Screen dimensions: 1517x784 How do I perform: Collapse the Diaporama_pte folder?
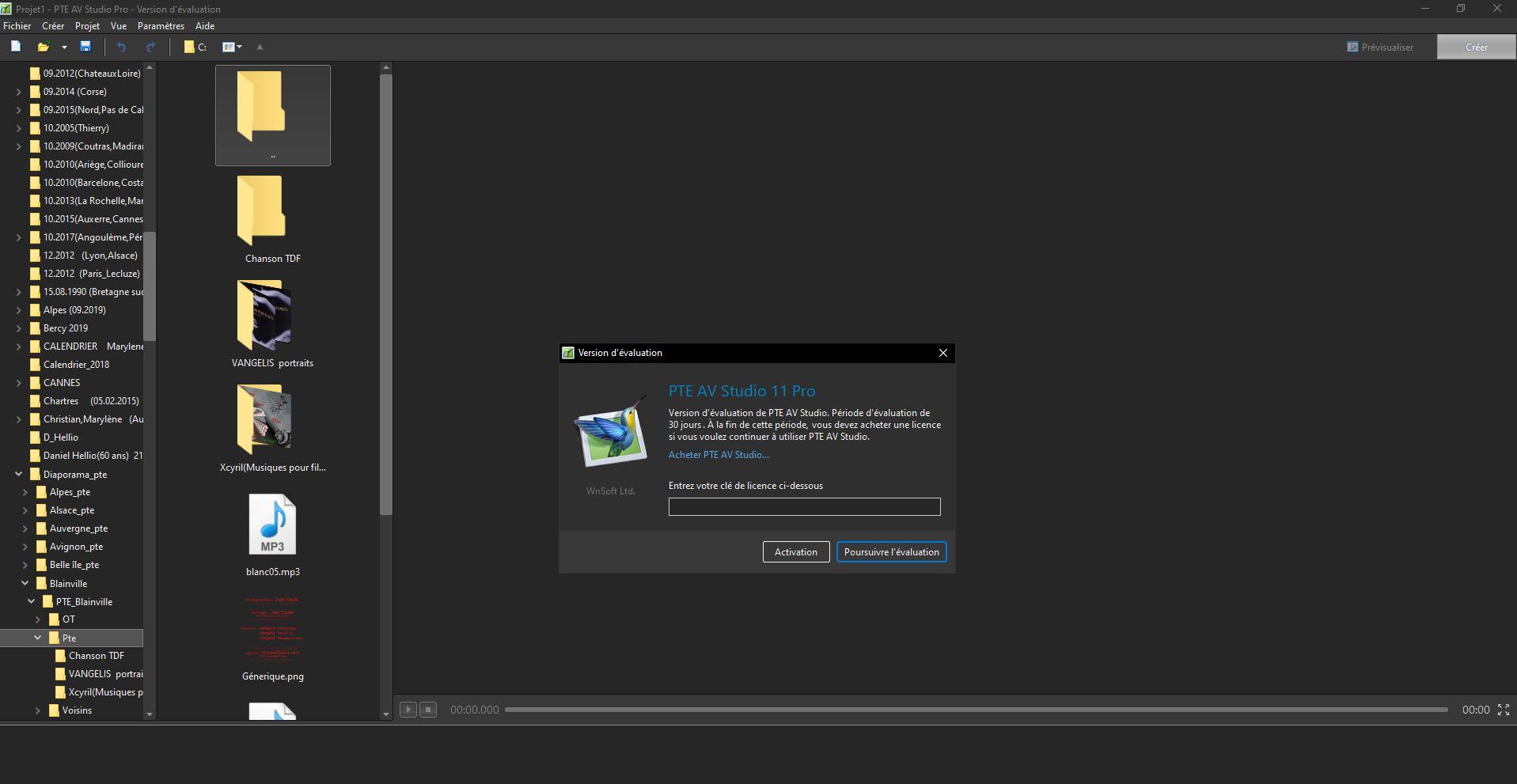coord(19,475)
